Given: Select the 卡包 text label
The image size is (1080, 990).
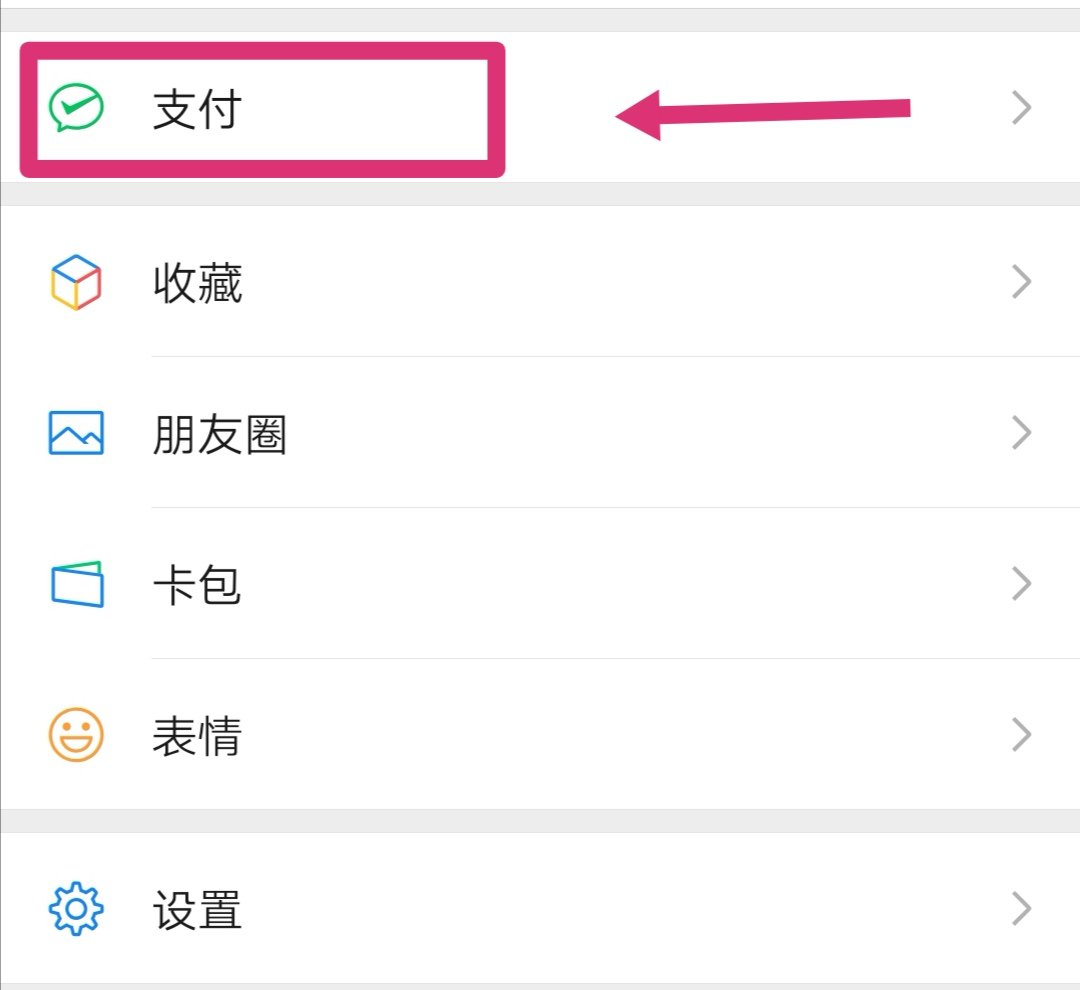Looking at the screenshot, I should pyautogui.click(x=197, y=585).
